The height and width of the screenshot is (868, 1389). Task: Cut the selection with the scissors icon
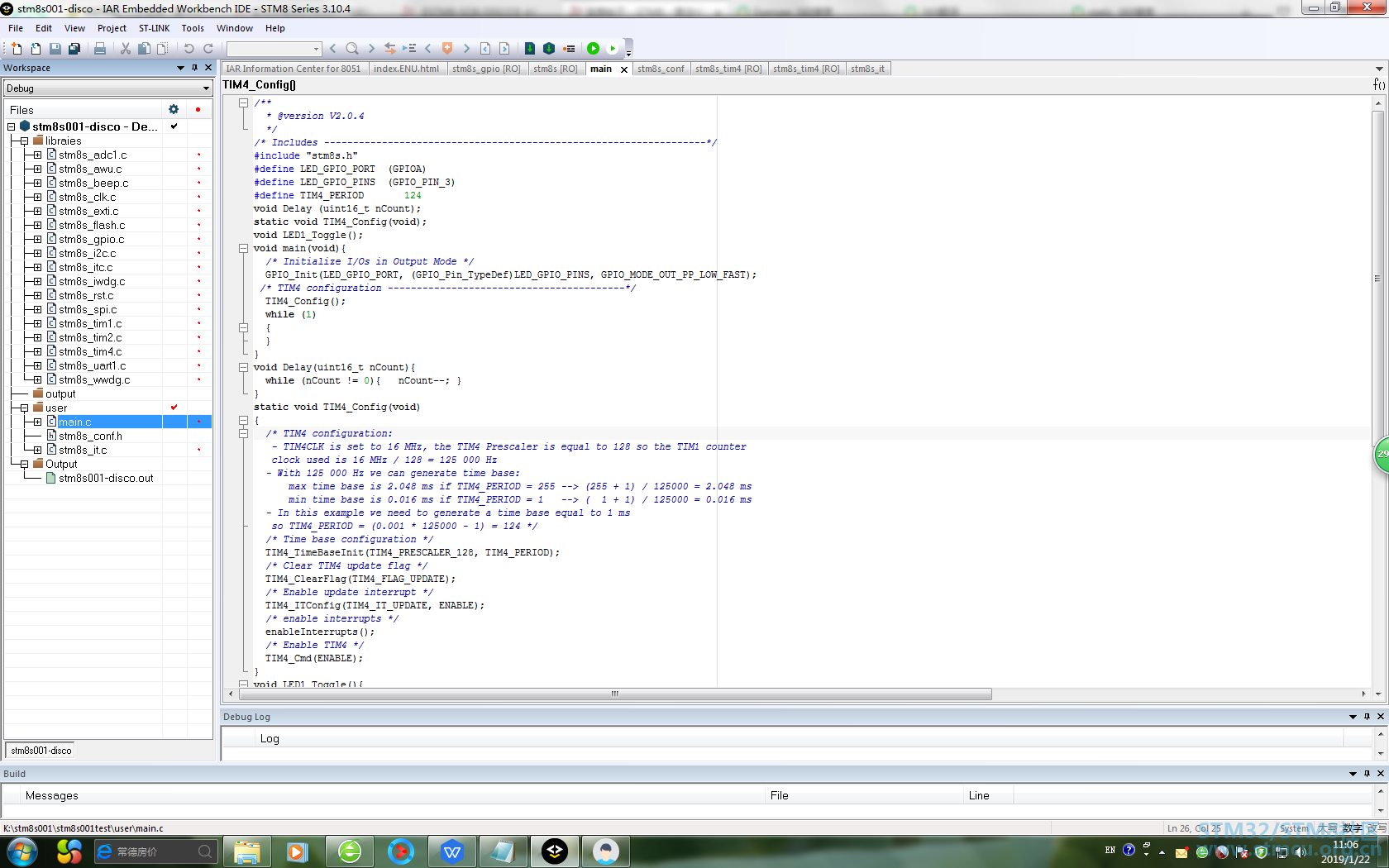(126, 49)
